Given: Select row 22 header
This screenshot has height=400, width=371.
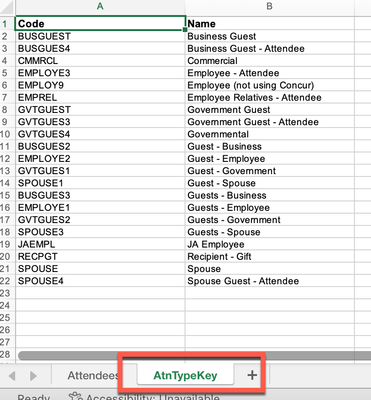Looking at the screenshot, I should tap(7, 281).
